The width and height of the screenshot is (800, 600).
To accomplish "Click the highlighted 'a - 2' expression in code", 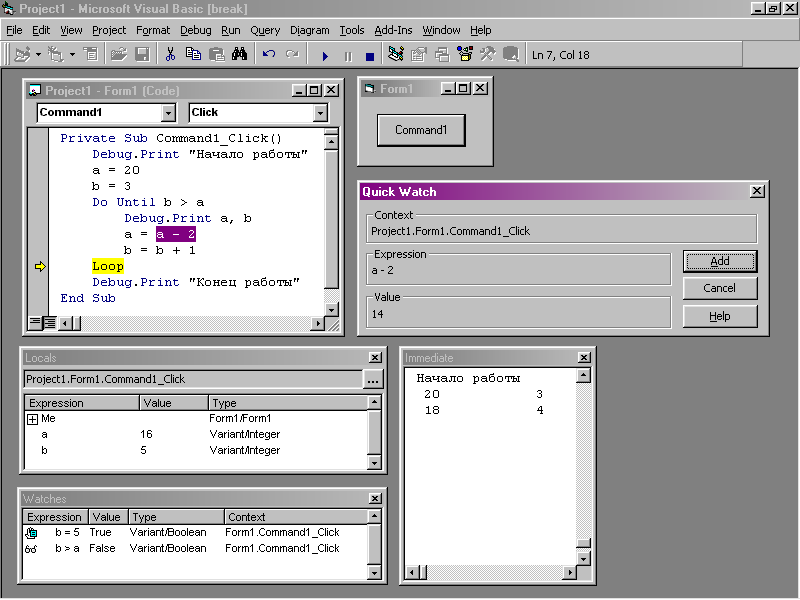I will 176,234.
